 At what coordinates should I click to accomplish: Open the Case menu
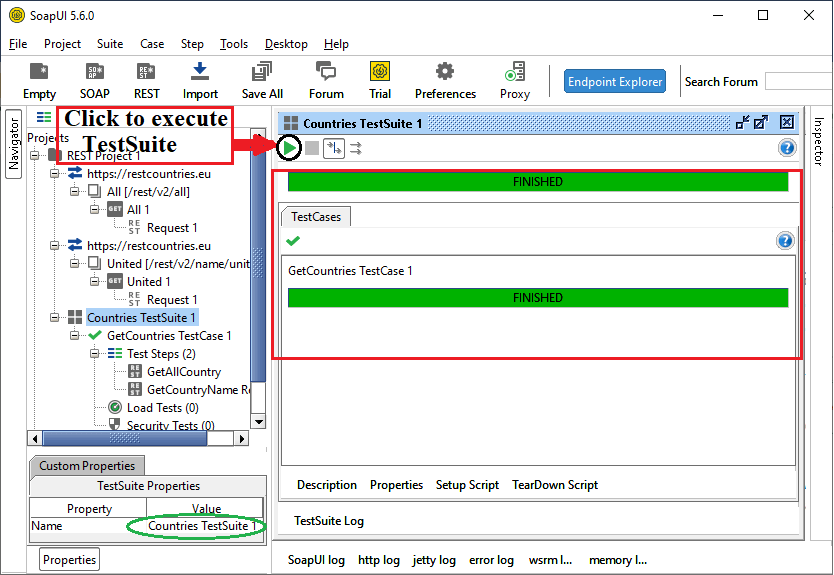coord(152,44)
